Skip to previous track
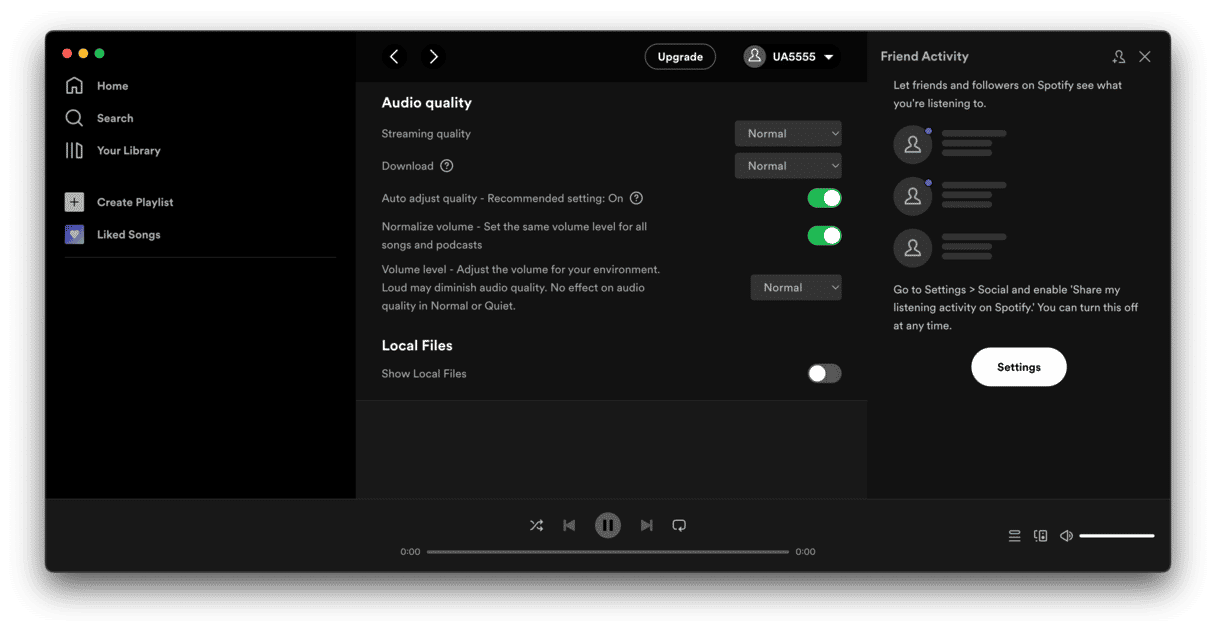This screenshot has width=1216, height=632. [x=569, y=525]
